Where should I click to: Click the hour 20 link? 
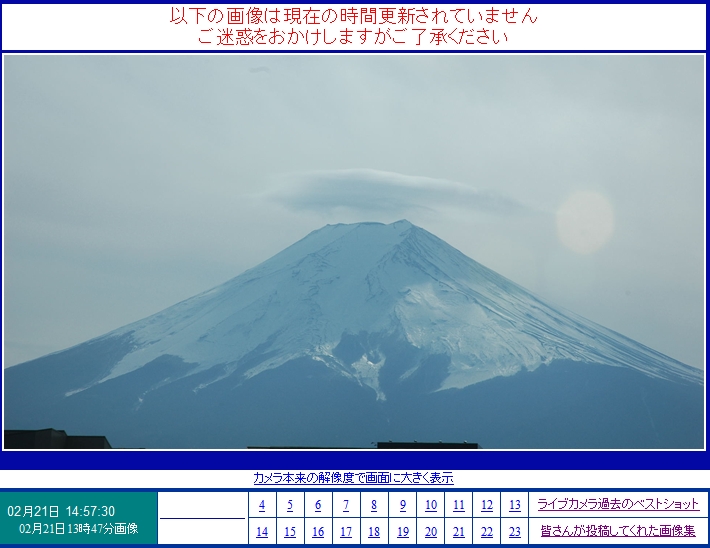click(x=430, y=532)
